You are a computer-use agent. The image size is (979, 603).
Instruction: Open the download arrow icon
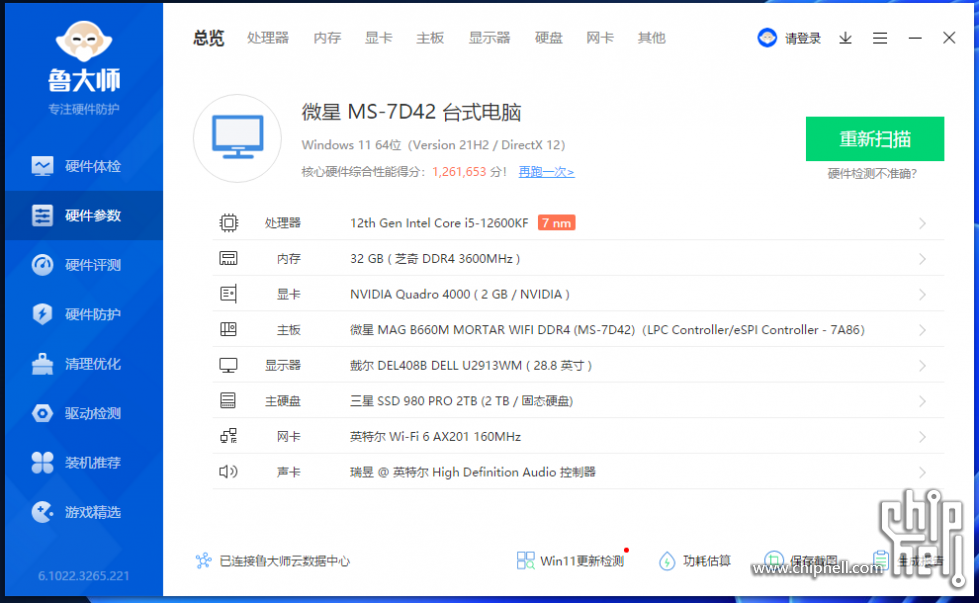(x=845, y=38)
